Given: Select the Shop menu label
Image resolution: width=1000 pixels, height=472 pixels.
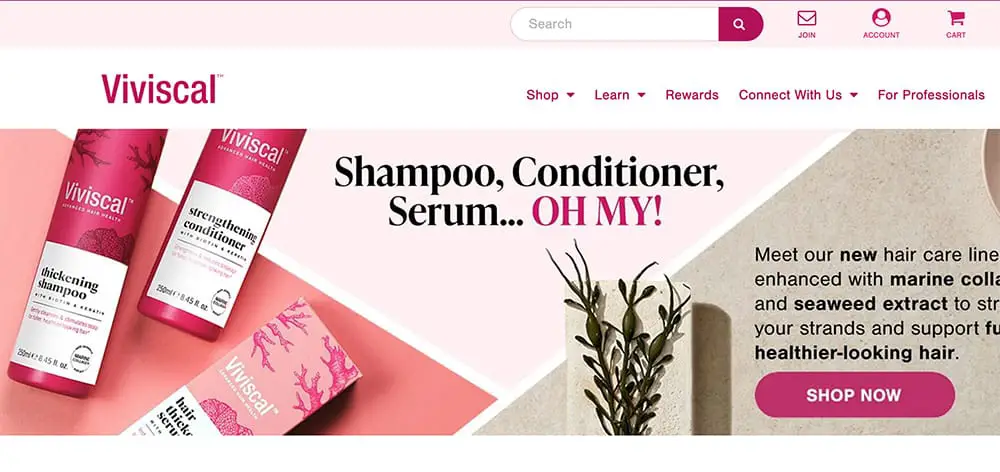Looking at the screenshot, I should pos(542,95).
